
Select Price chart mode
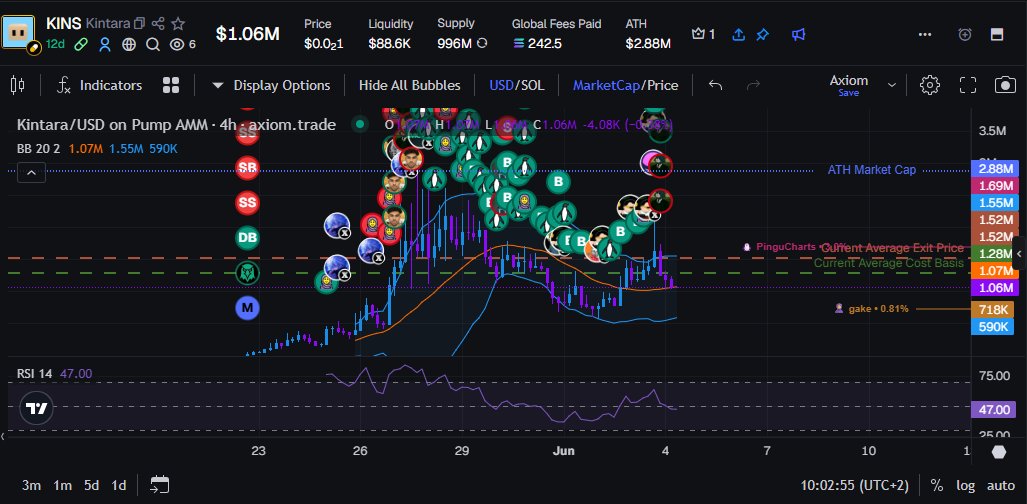click(x=662, y=85)
